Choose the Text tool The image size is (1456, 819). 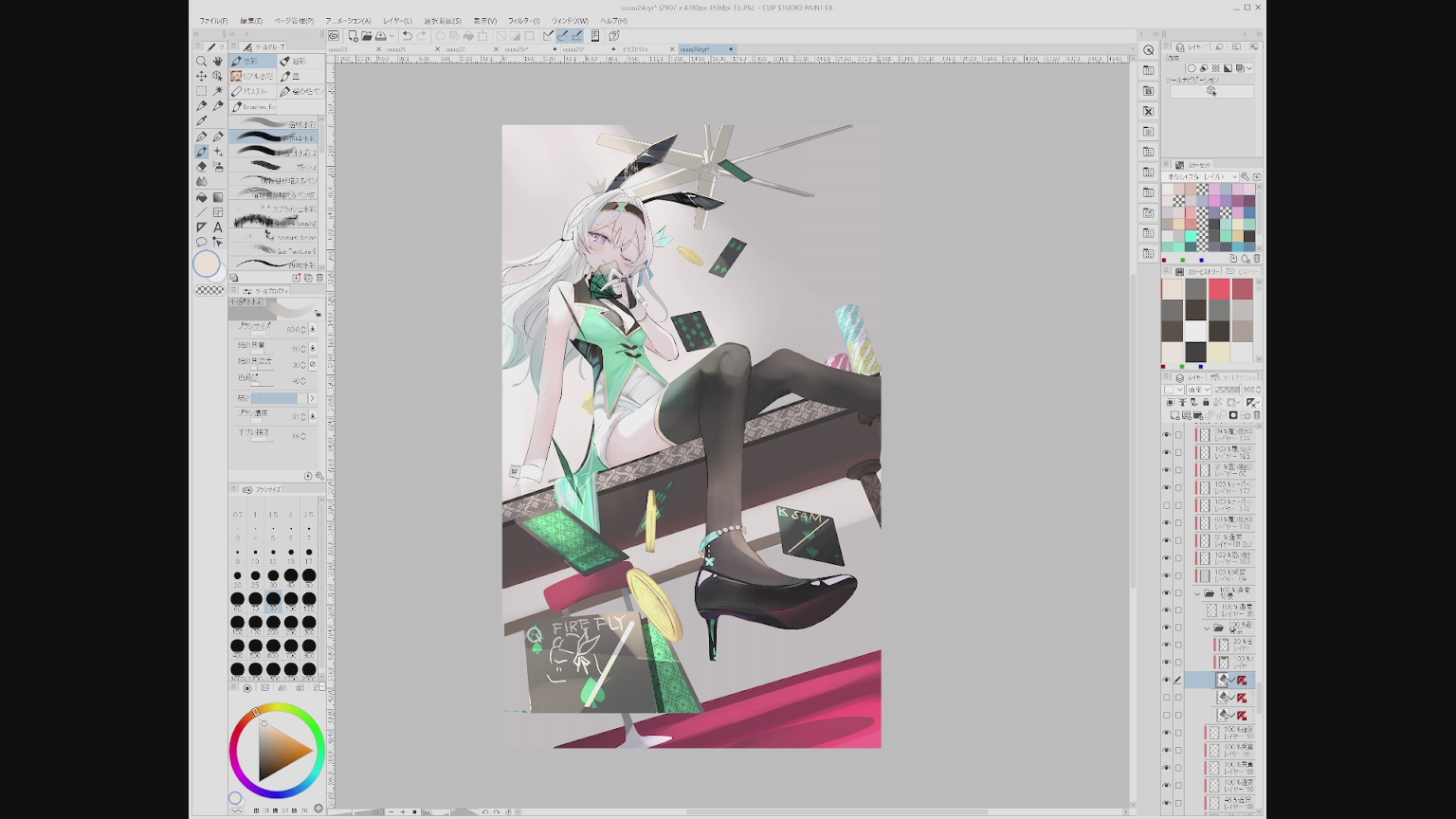[x=218, y=227]
